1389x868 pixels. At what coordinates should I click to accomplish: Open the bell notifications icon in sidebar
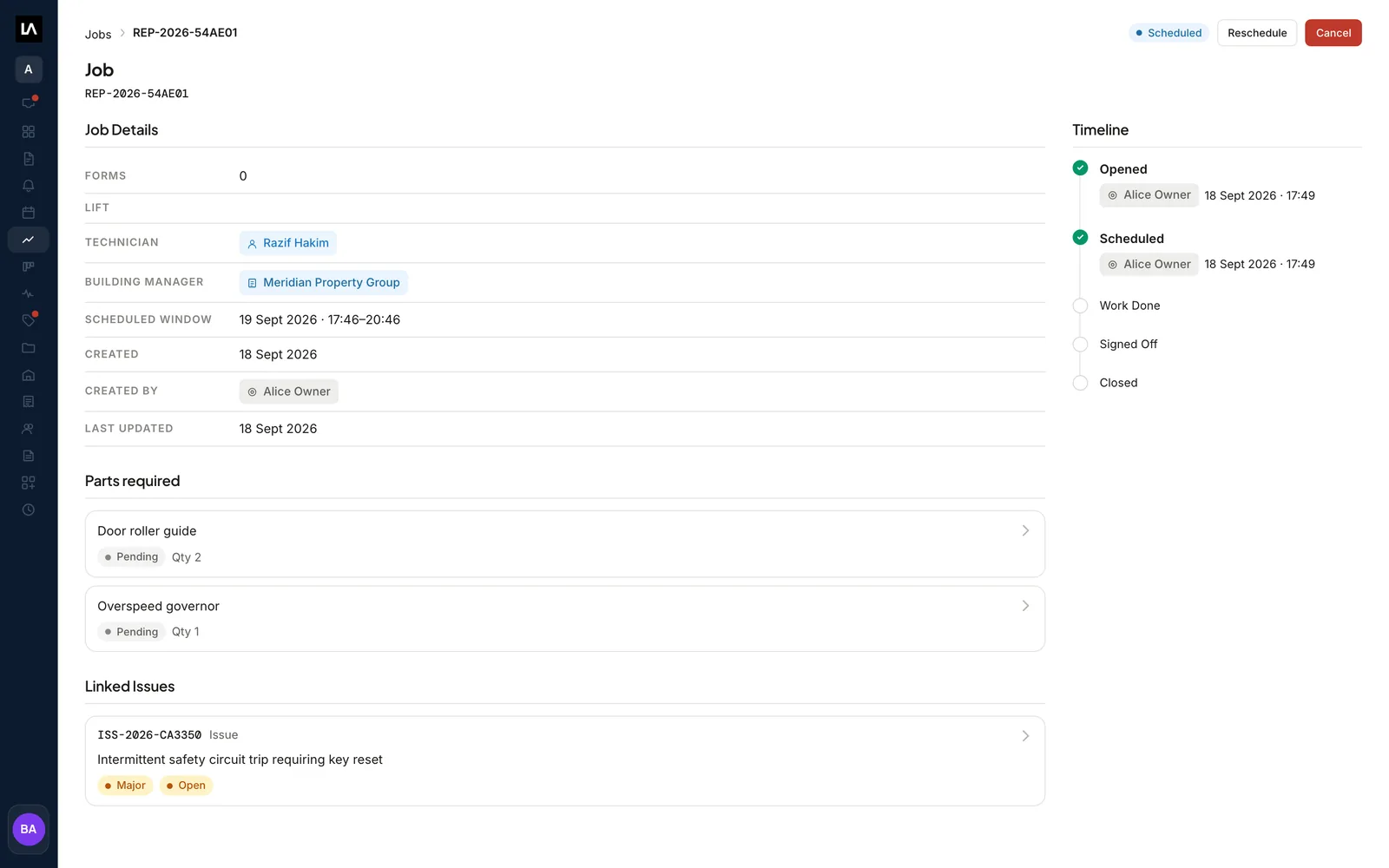click(x=29, y=186)
